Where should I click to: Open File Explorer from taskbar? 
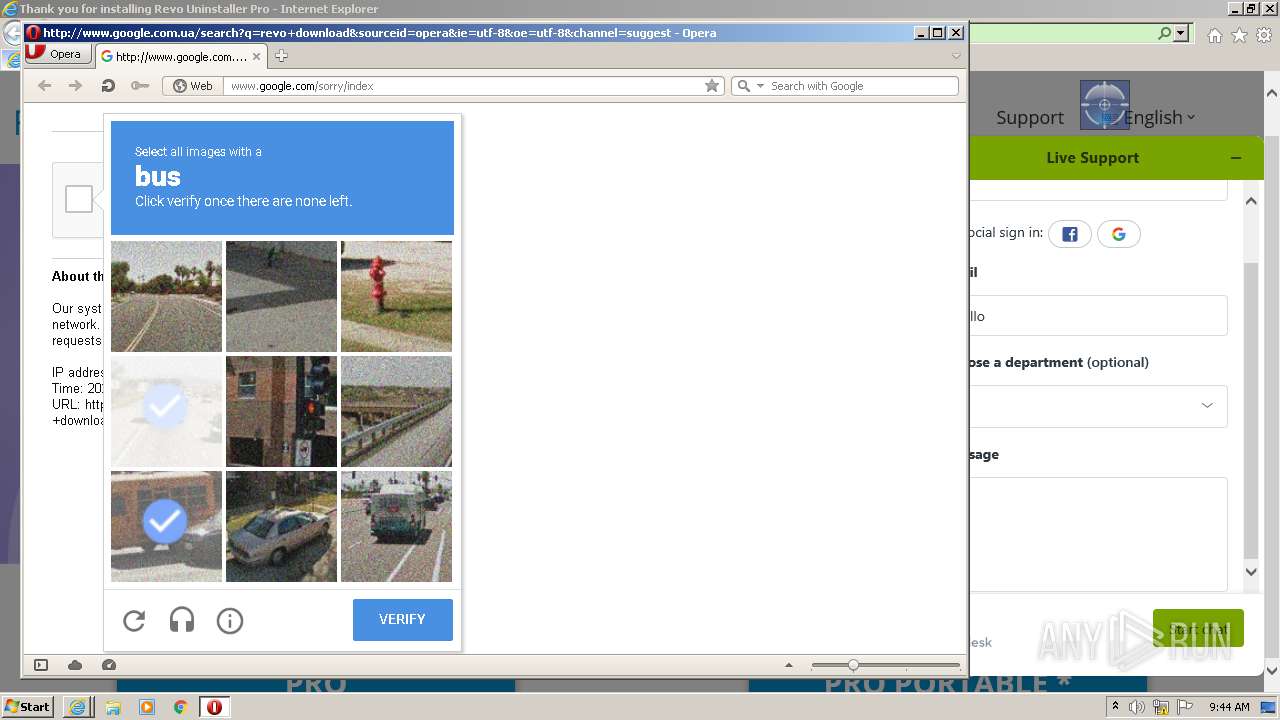pyautogui.click(x=113, y=707)
